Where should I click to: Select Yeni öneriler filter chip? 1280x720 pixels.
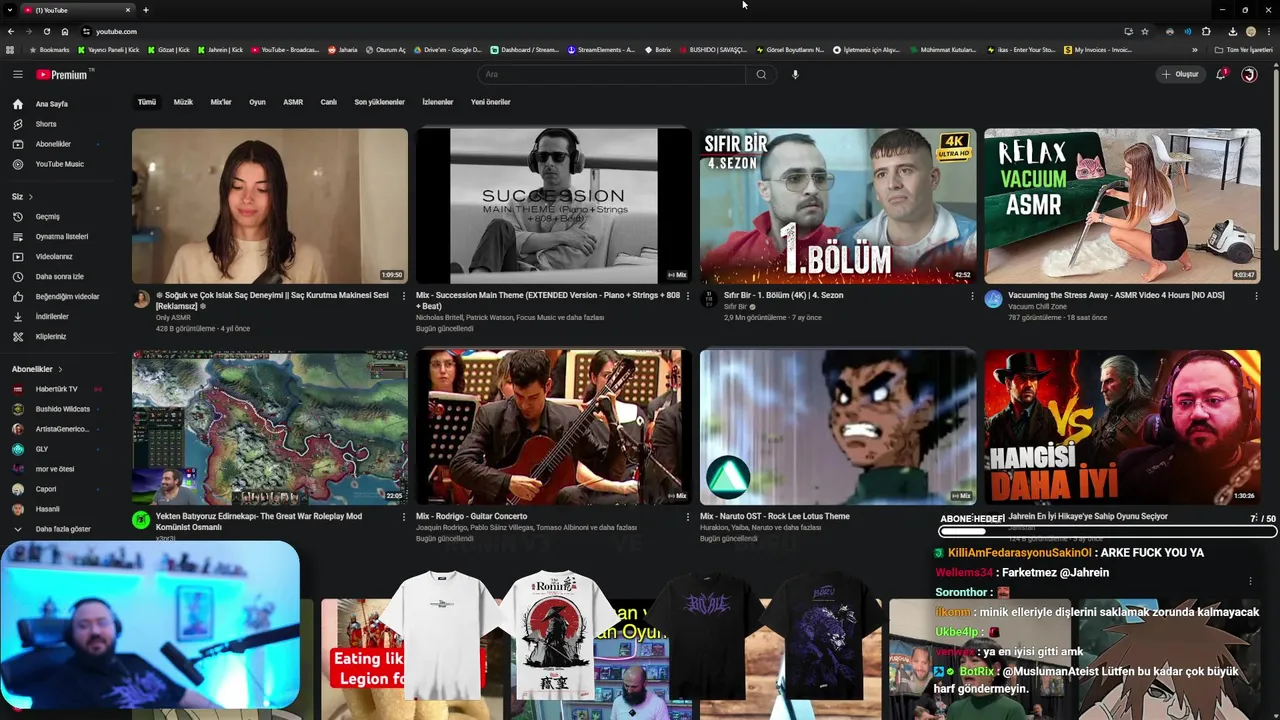pos(491,102)
